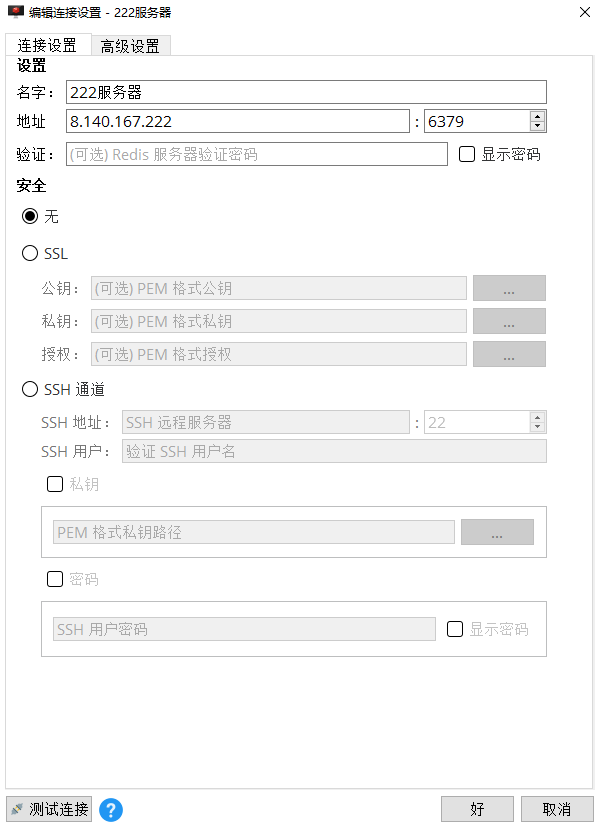Browse for a PEM 授权 file
The height and width of the screenshot is (824, 598).
point(509,354)
